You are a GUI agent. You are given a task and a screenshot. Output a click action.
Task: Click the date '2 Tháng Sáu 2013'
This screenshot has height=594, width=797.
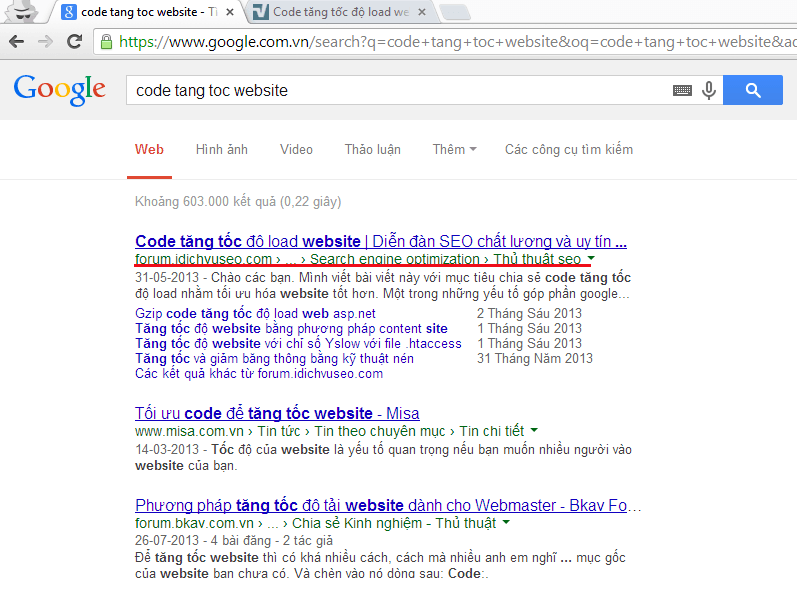[x=529, y=314]
